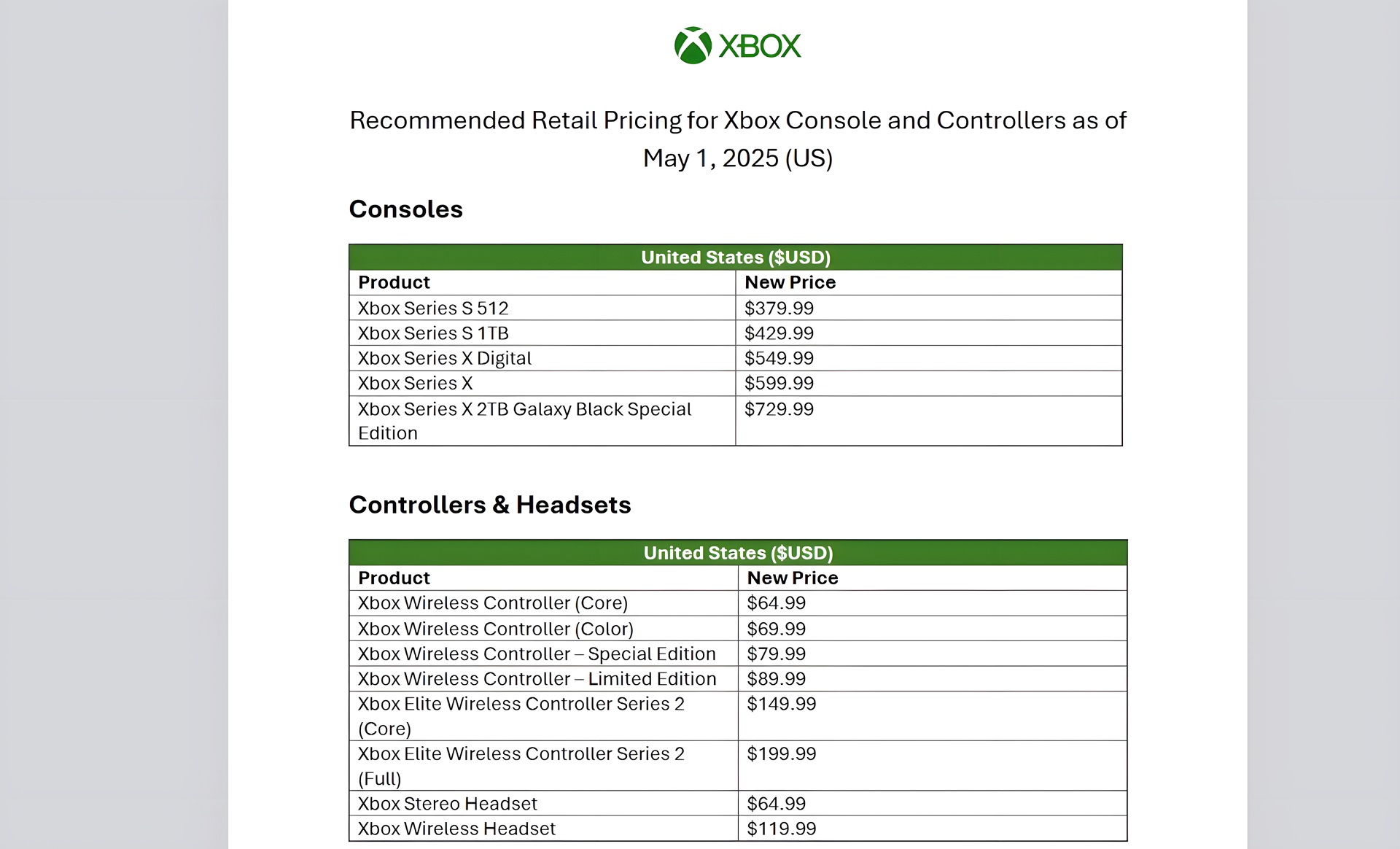Click the $149.99 Elite Core price
Screen dimensions: 1400x849
coord(781,704)
